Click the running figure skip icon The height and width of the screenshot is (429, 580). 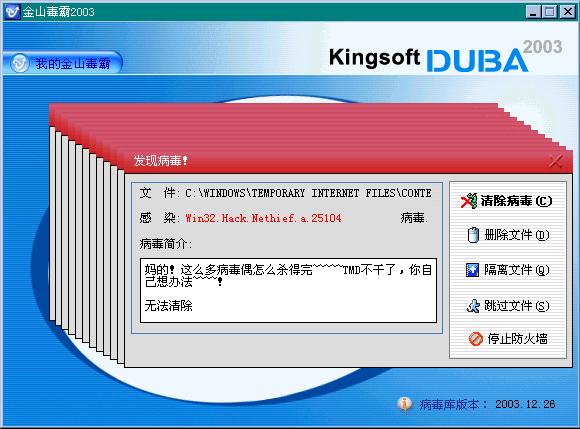point(473,306)
